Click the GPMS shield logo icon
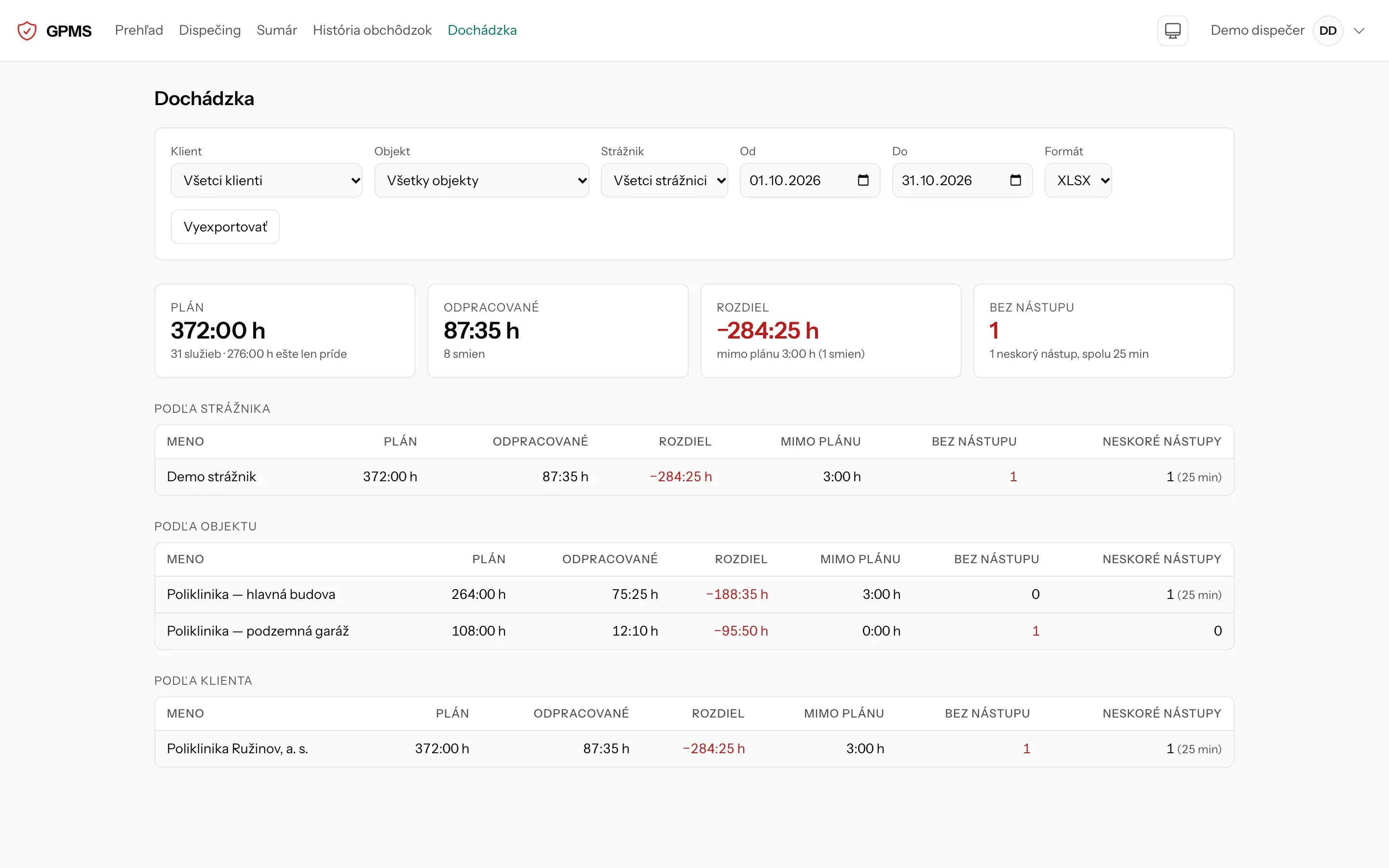 coord(27,30)
